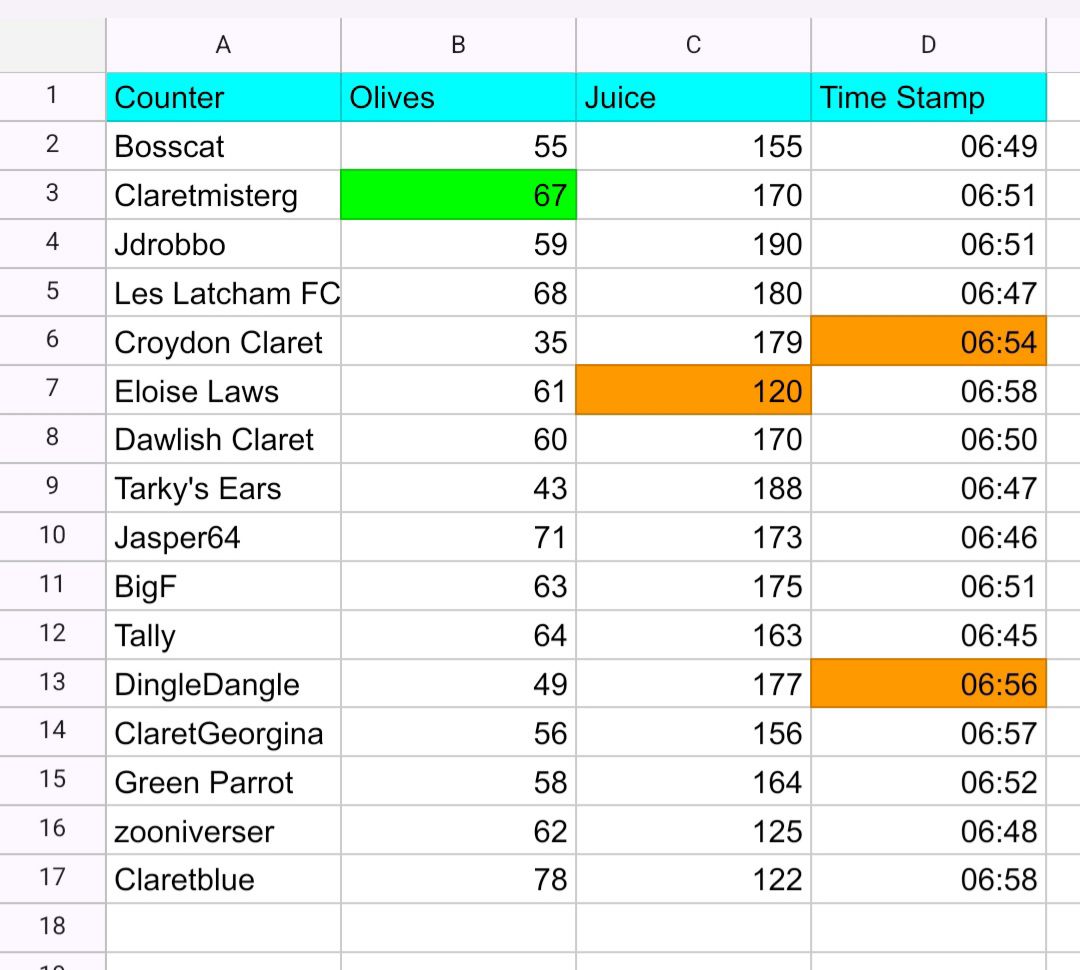Select the green highlighted cell with 67

[458, 195]
